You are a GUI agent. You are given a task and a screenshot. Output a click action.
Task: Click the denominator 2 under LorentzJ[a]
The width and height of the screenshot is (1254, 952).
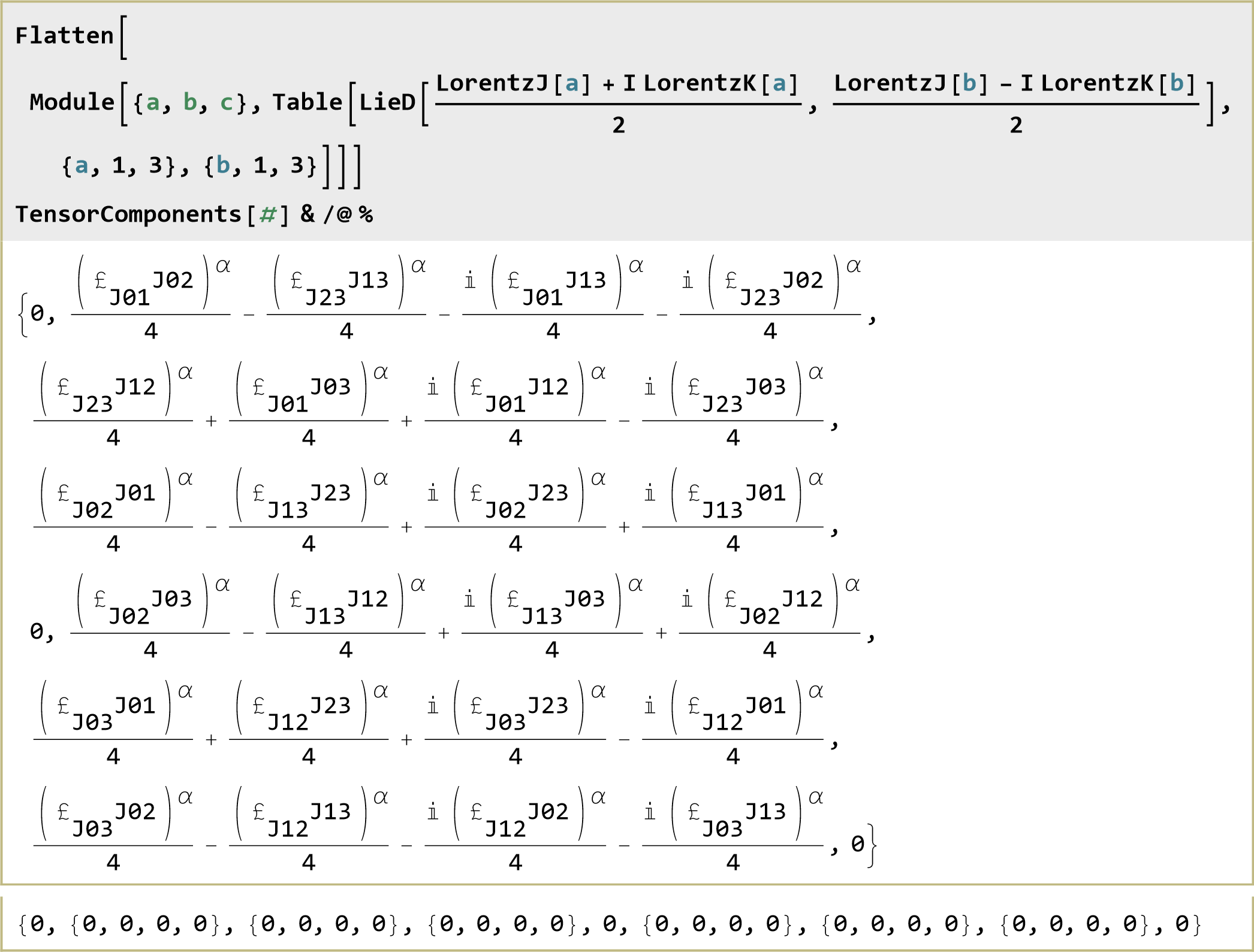click(x=619, y=125)
